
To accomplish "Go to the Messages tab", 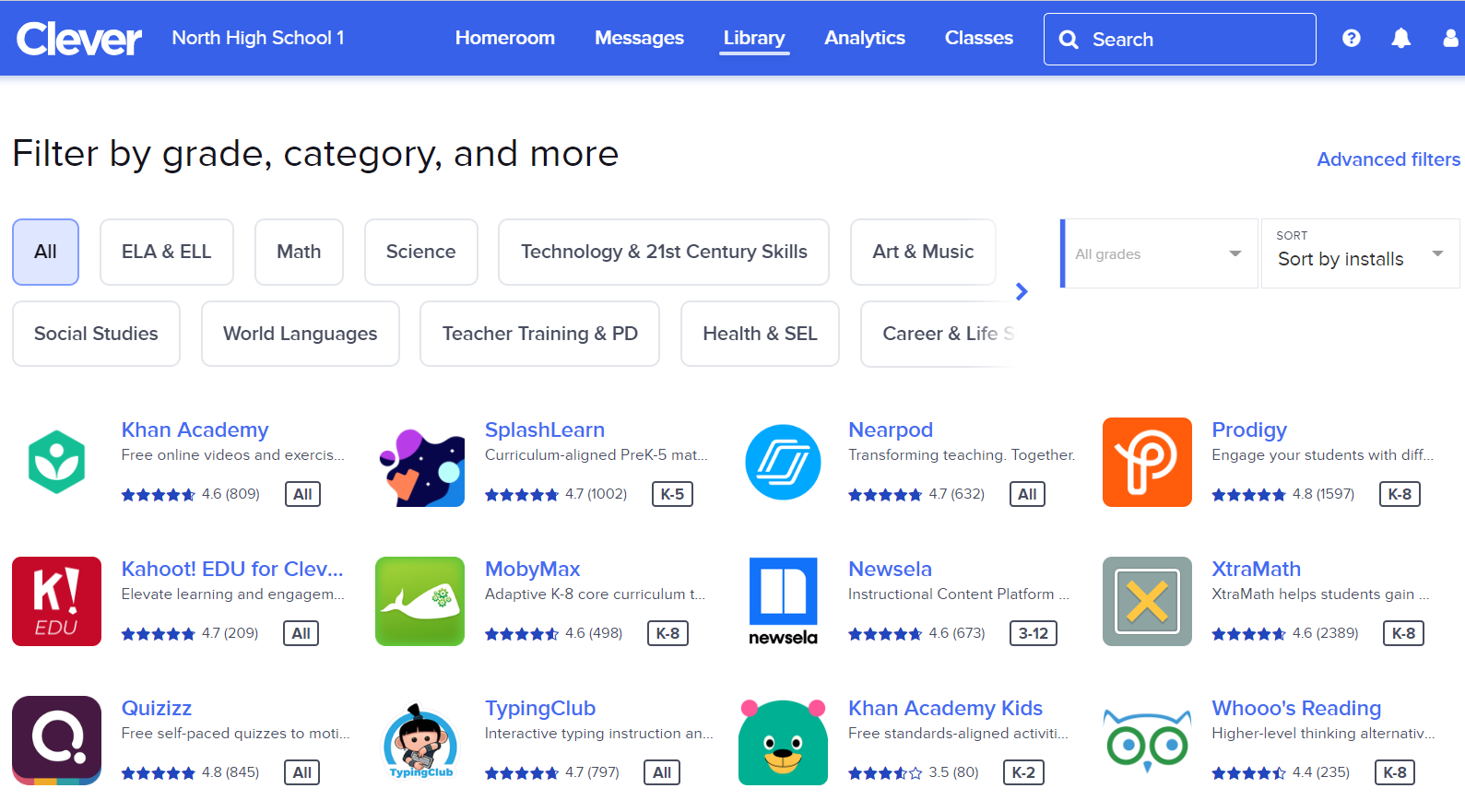I will point(639,39).
